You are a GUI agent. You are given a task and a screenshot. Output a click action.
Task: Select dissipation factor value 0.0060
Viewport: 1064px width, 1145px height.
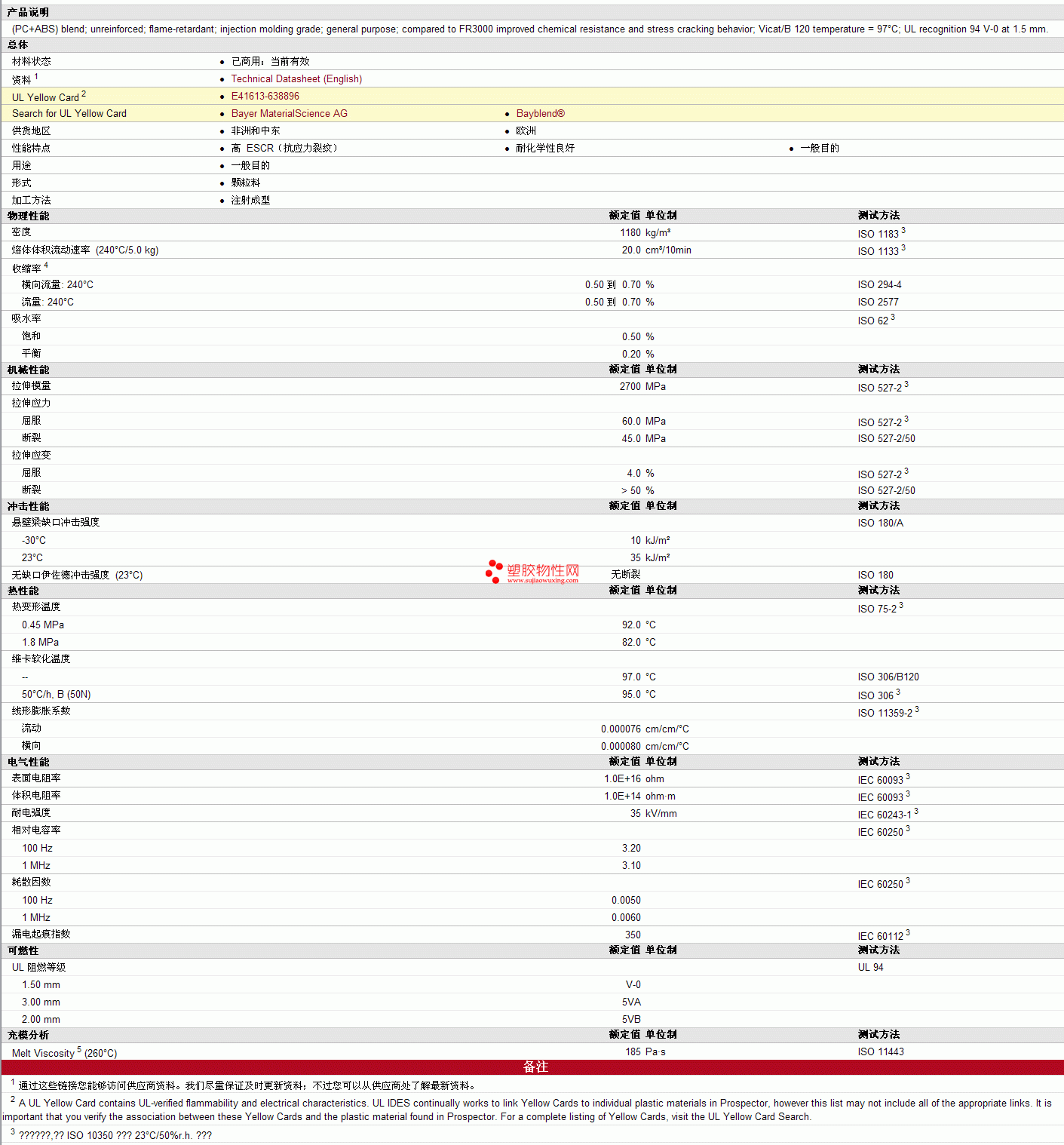coord(626,917)
